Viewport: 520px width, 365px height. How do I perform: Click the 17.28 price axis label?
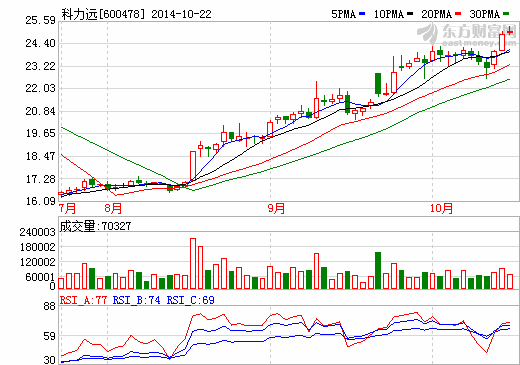pyautogui.click(x=41, y=179)
